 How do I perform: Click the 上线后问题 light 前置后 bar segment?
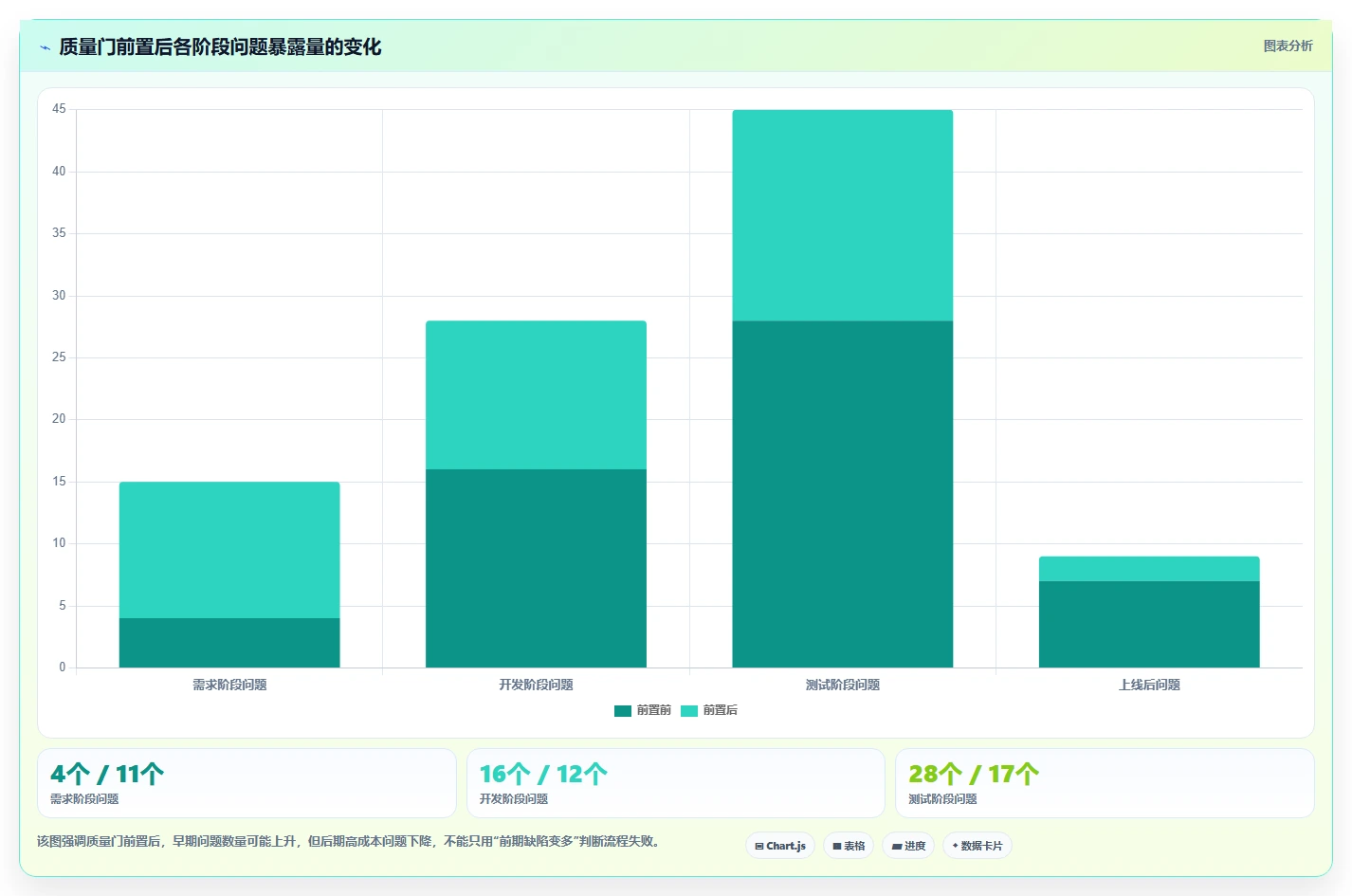click(x=1149, y=569)
